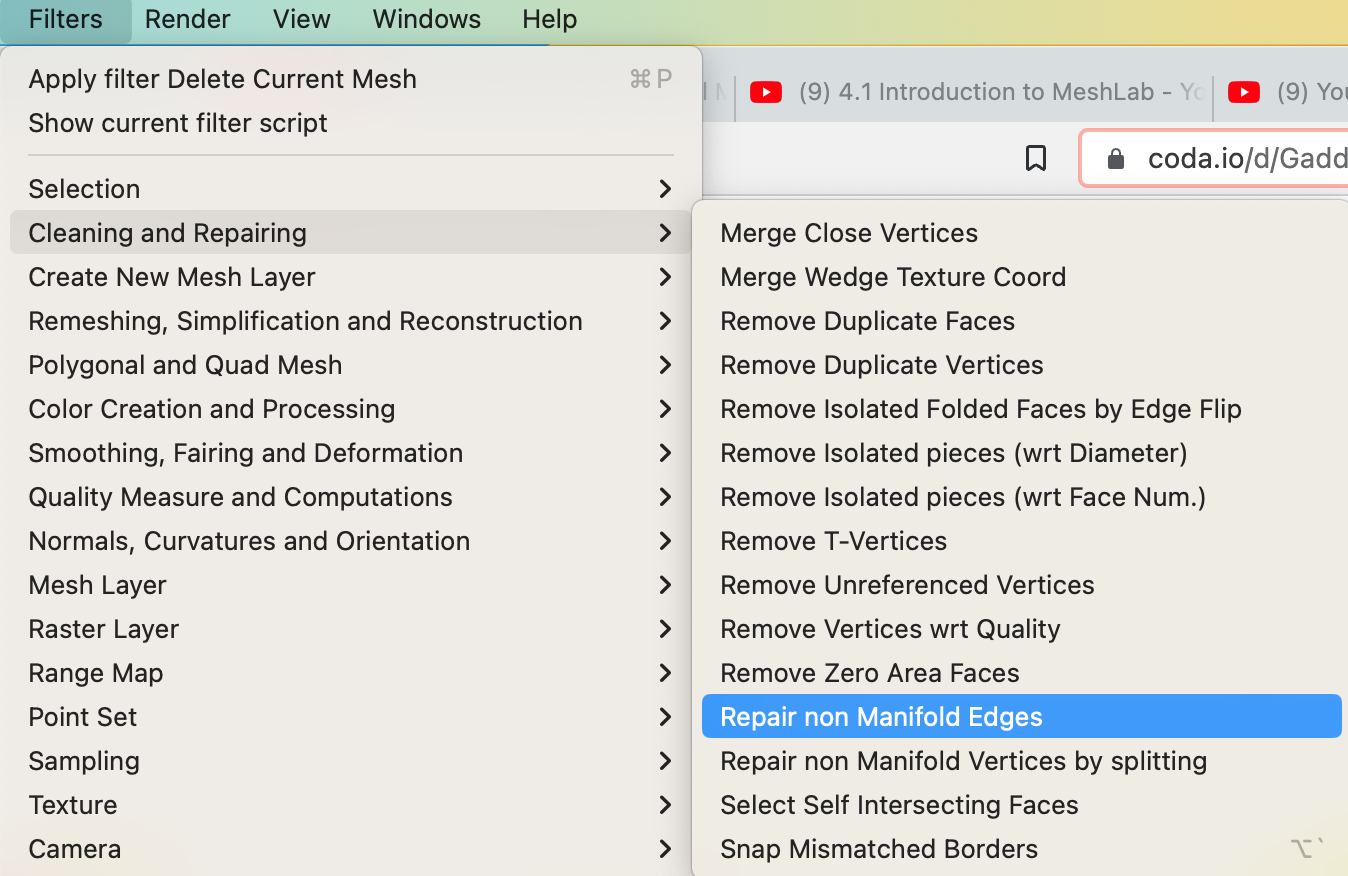Open the Help menu
Screen dimensions: 1348x876
click(x=549, y=19)
